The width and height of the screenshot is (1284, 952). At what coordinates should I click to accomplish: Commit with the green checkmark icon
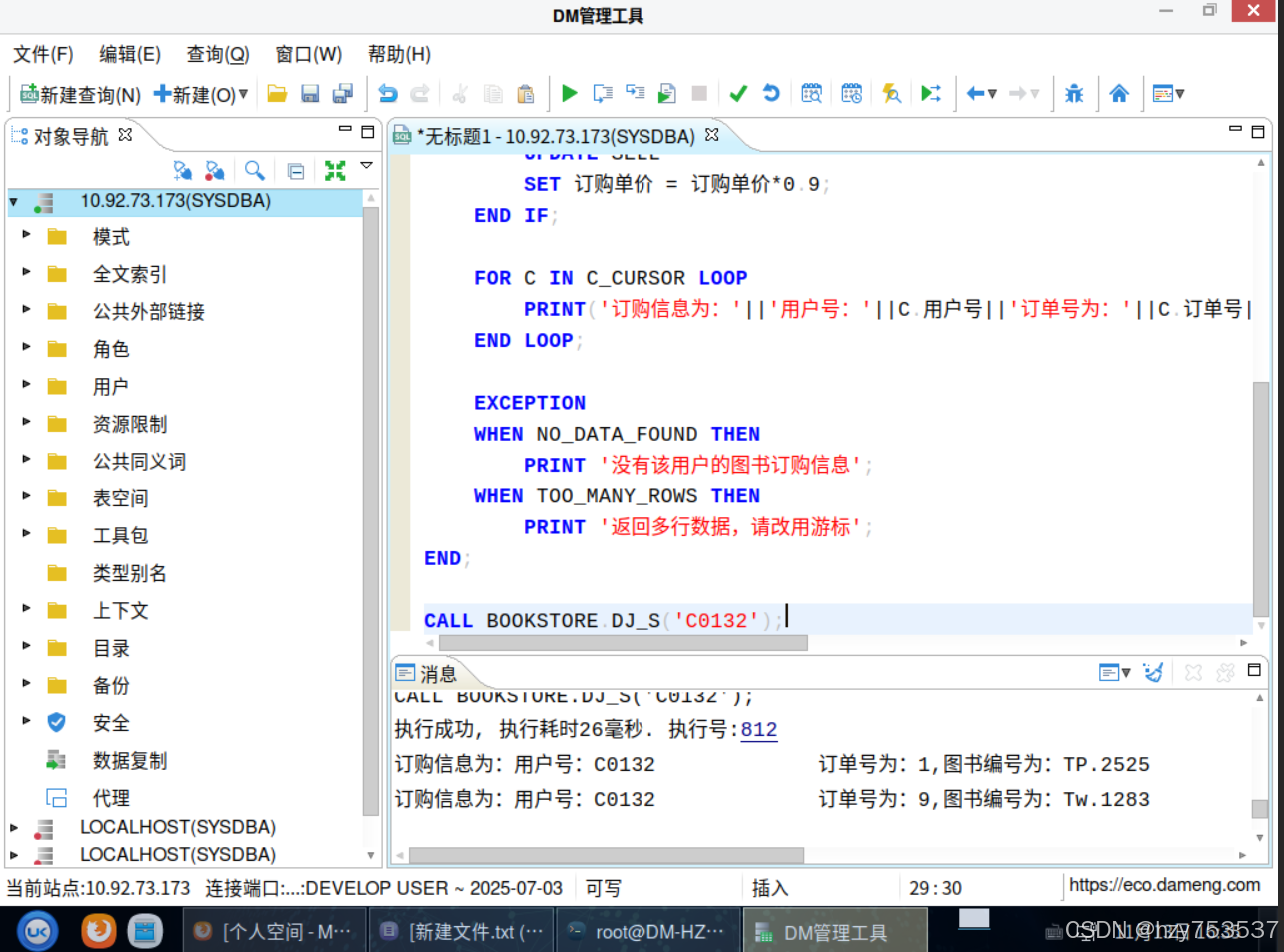(738, 93)
